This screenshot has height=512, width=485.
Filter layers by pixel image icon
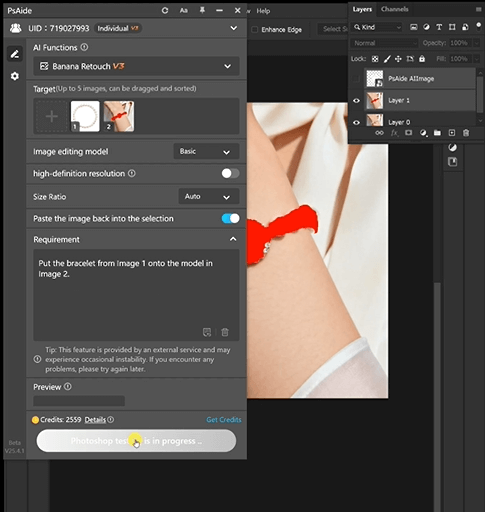413,27
